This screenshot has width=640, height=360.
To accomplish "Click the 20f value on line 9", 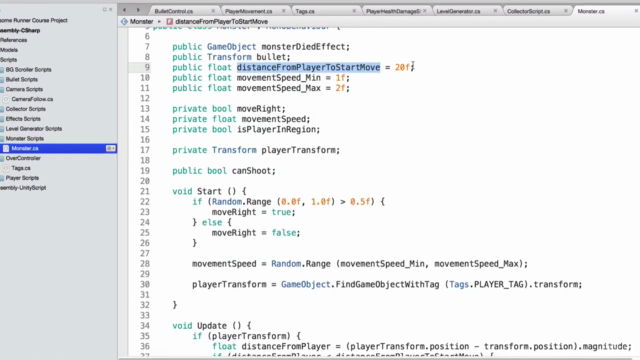I will 402,67.
